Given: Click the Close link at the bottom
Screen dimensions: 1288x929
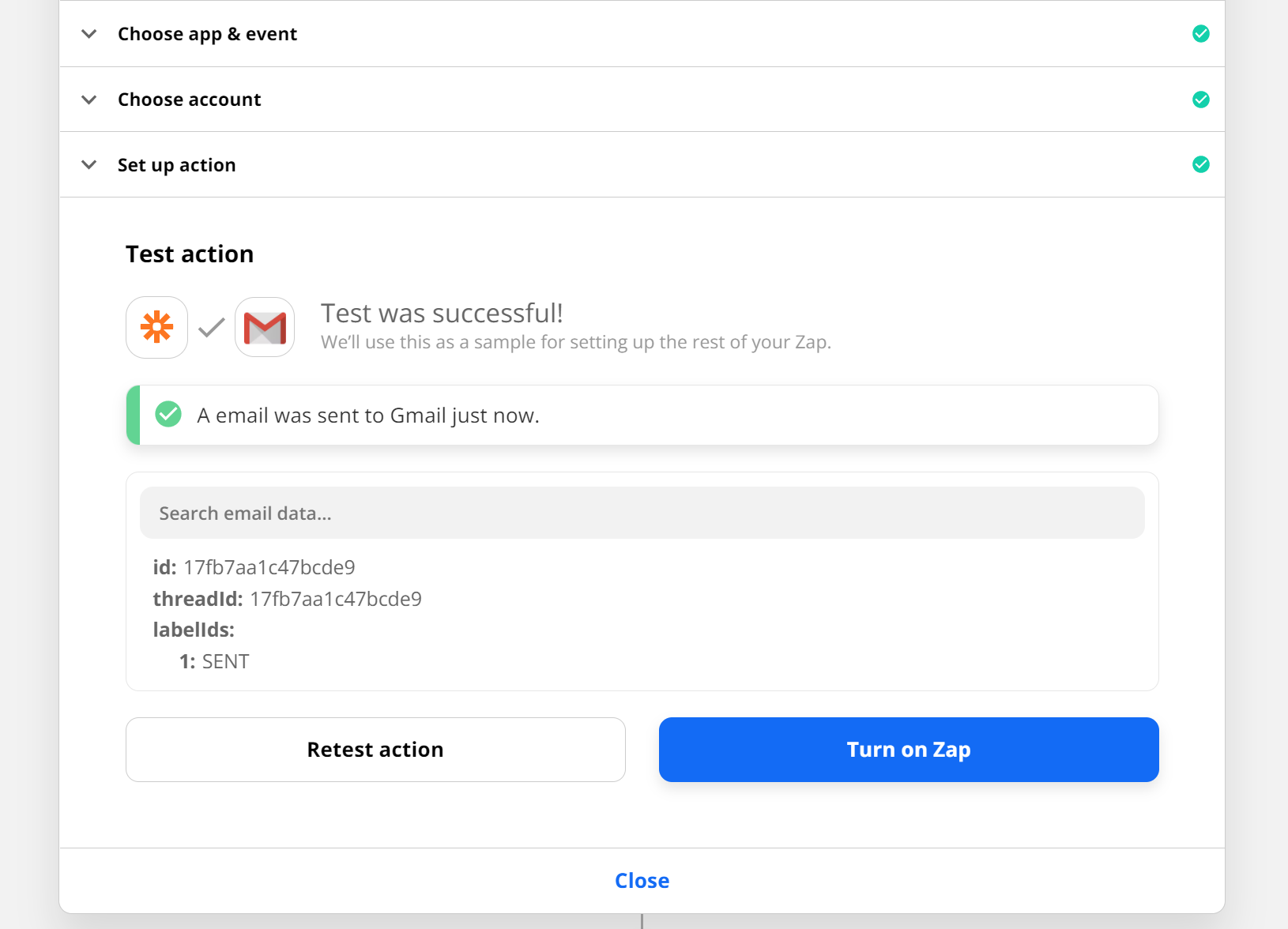Looking at the screenshot, I should [642, 881].
